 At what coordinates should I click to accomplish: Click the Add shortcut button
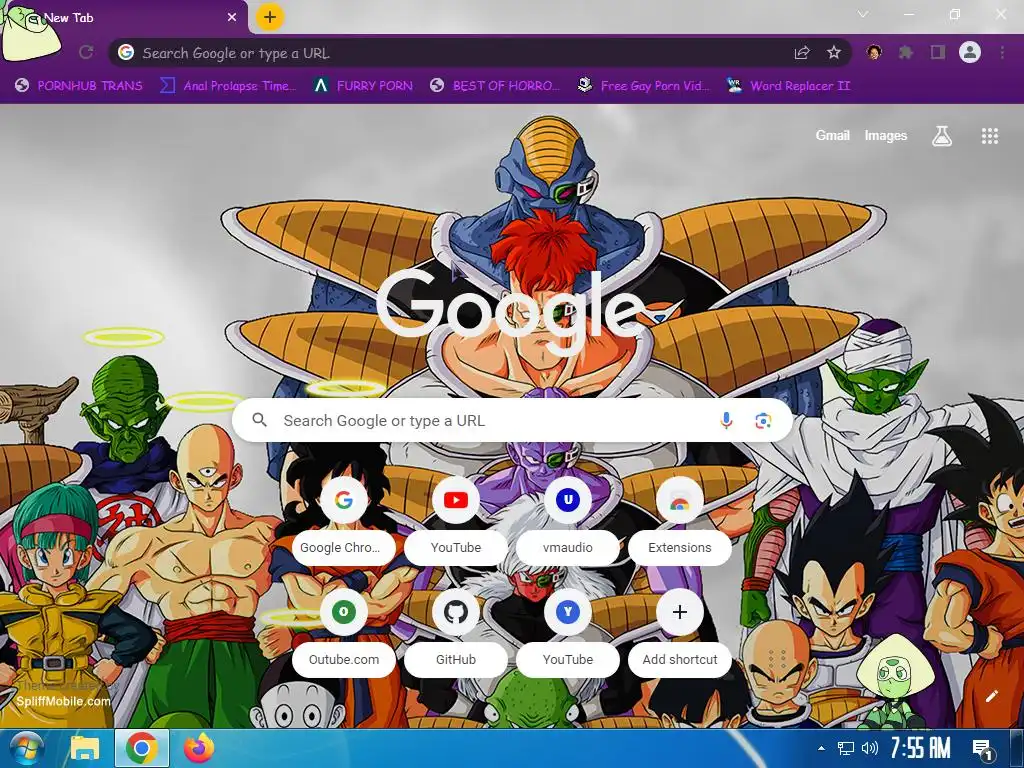(680, 633)
